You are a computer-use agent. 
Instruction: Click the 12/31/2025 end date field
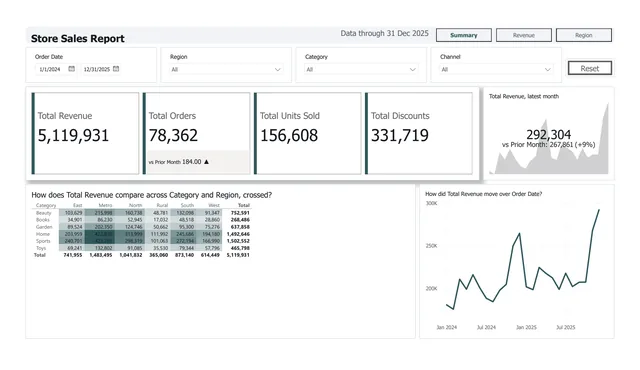[x=97, y=69]
